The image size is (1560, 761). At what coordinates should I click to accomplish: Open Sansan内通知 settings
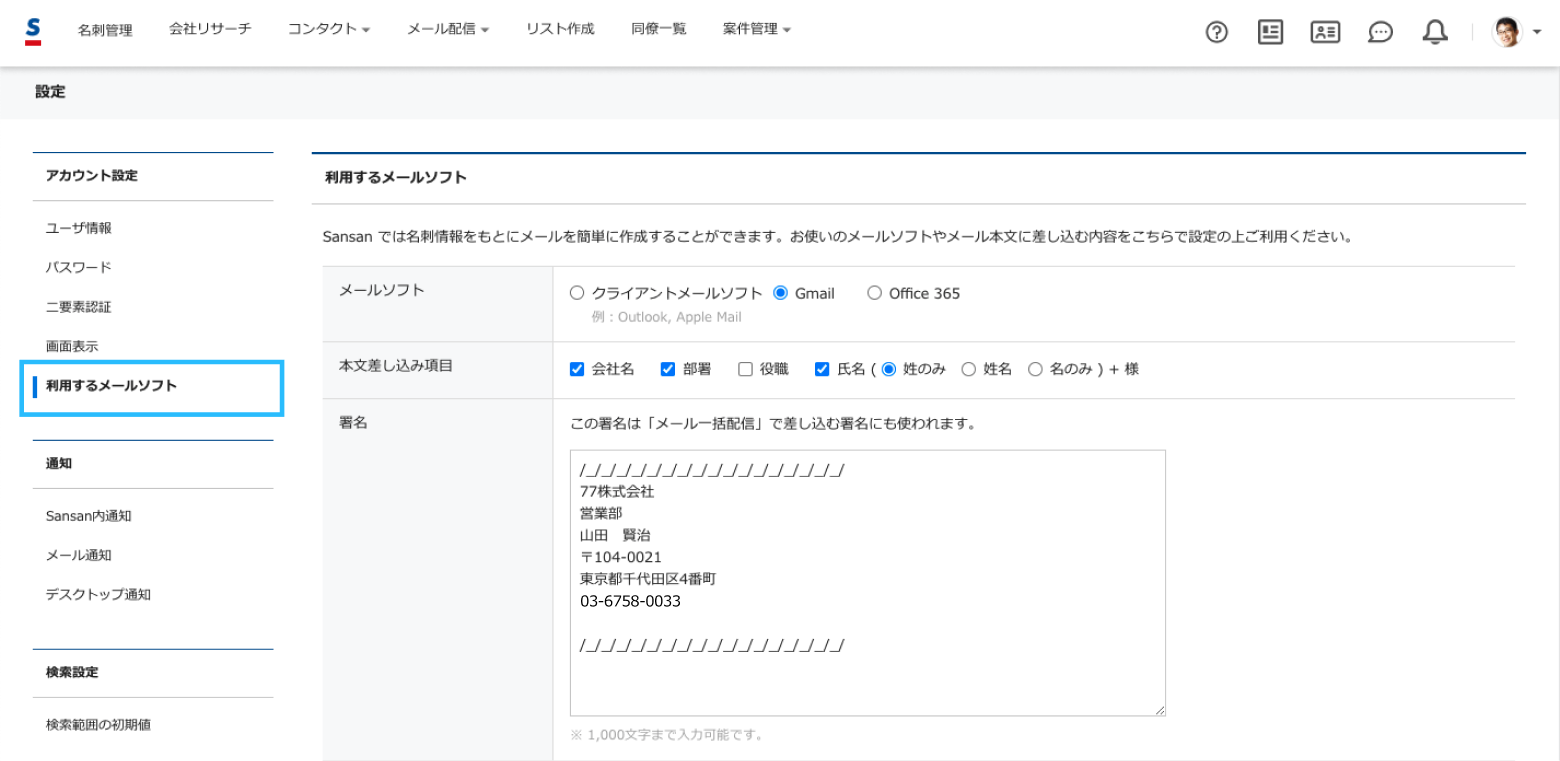pos(89,516)
